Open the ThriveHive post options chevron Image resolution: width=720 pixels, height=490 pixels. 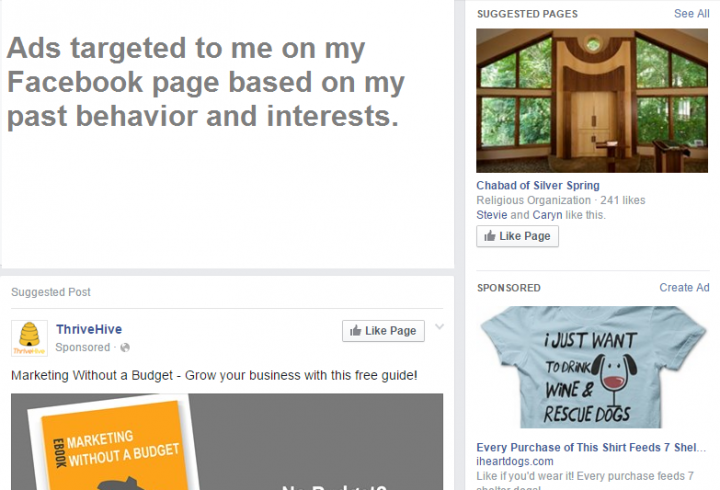coord(439,327)
